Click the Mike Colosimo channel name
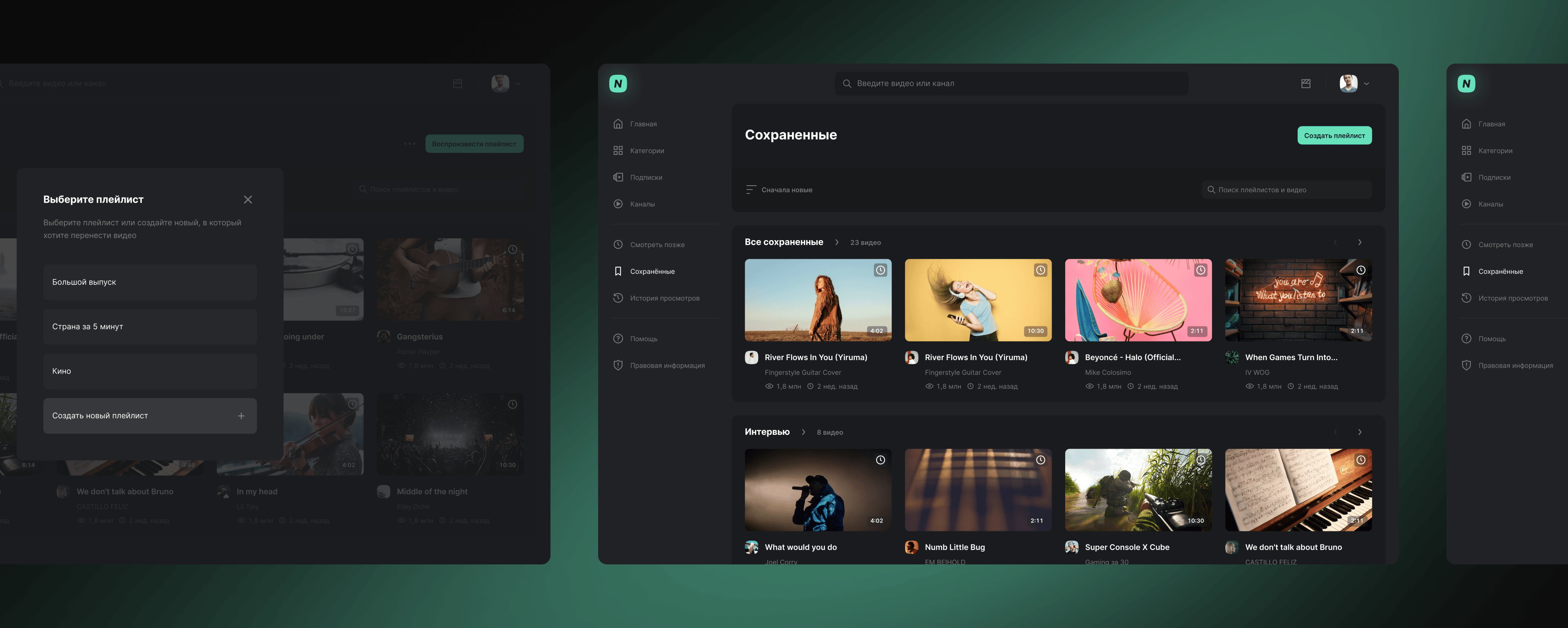This screenshot has width=1568, height=628. pos(1108,373)
